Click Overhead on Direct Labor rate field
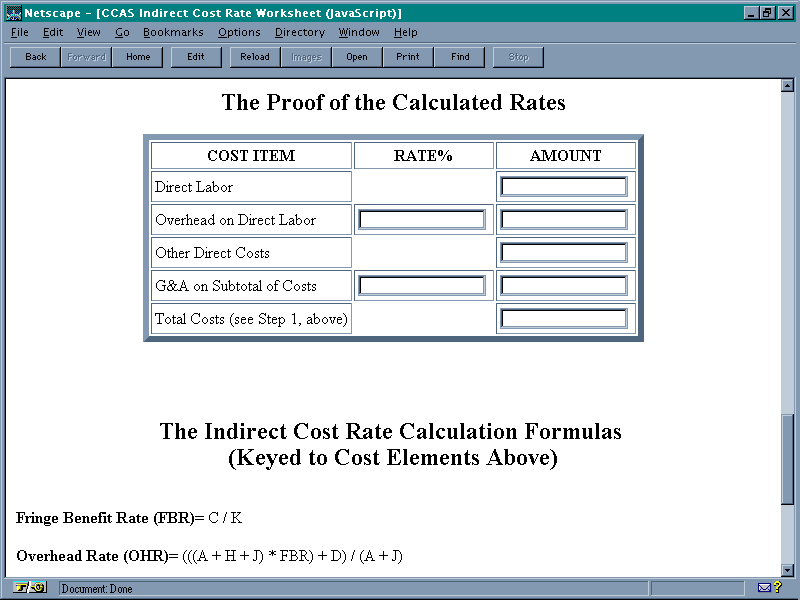The height and width of the screenshot is (600, 800). [422, 220]
